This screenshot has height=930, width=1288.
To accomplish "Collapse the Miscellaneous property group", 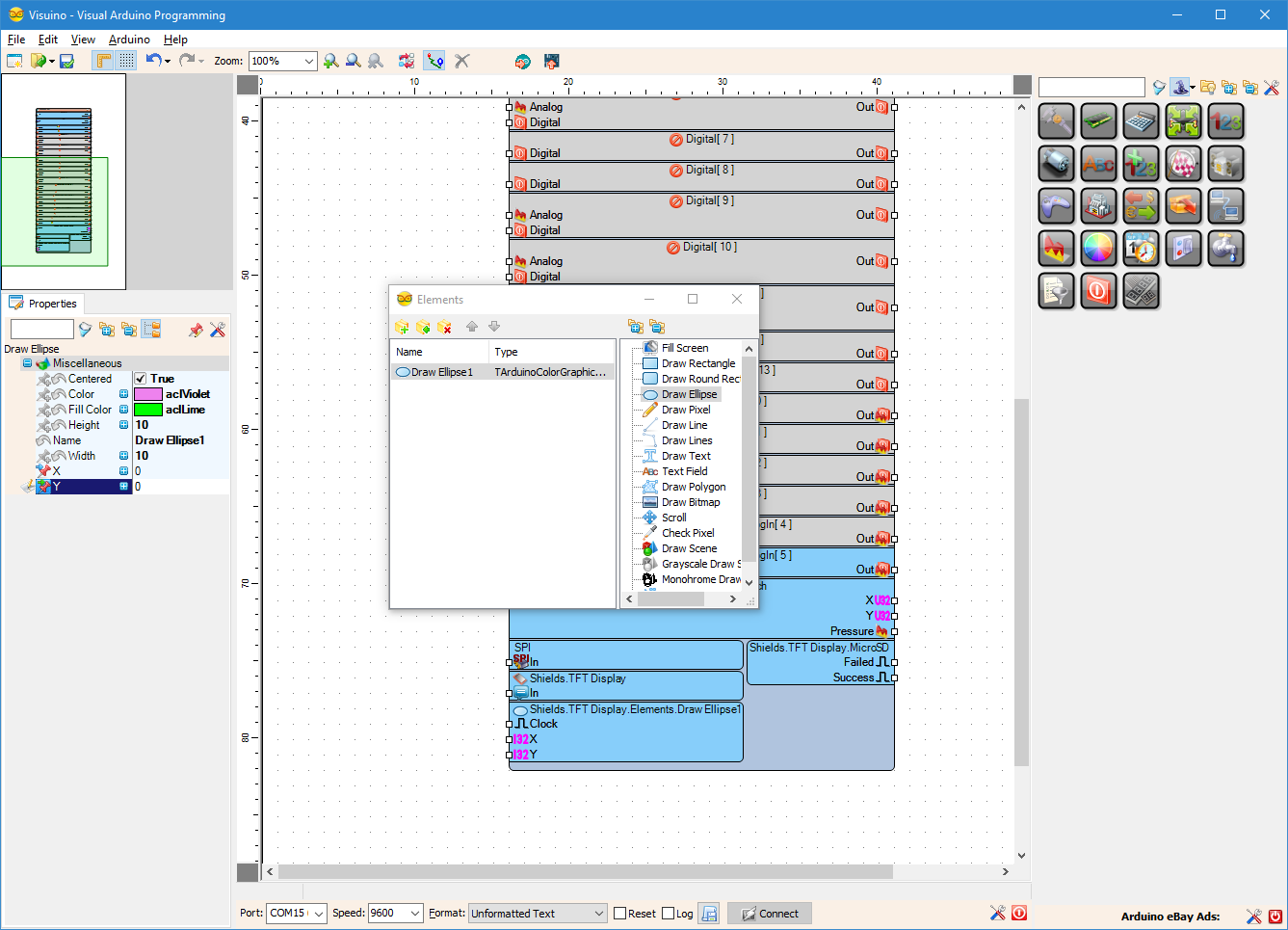I will (27, 363).
